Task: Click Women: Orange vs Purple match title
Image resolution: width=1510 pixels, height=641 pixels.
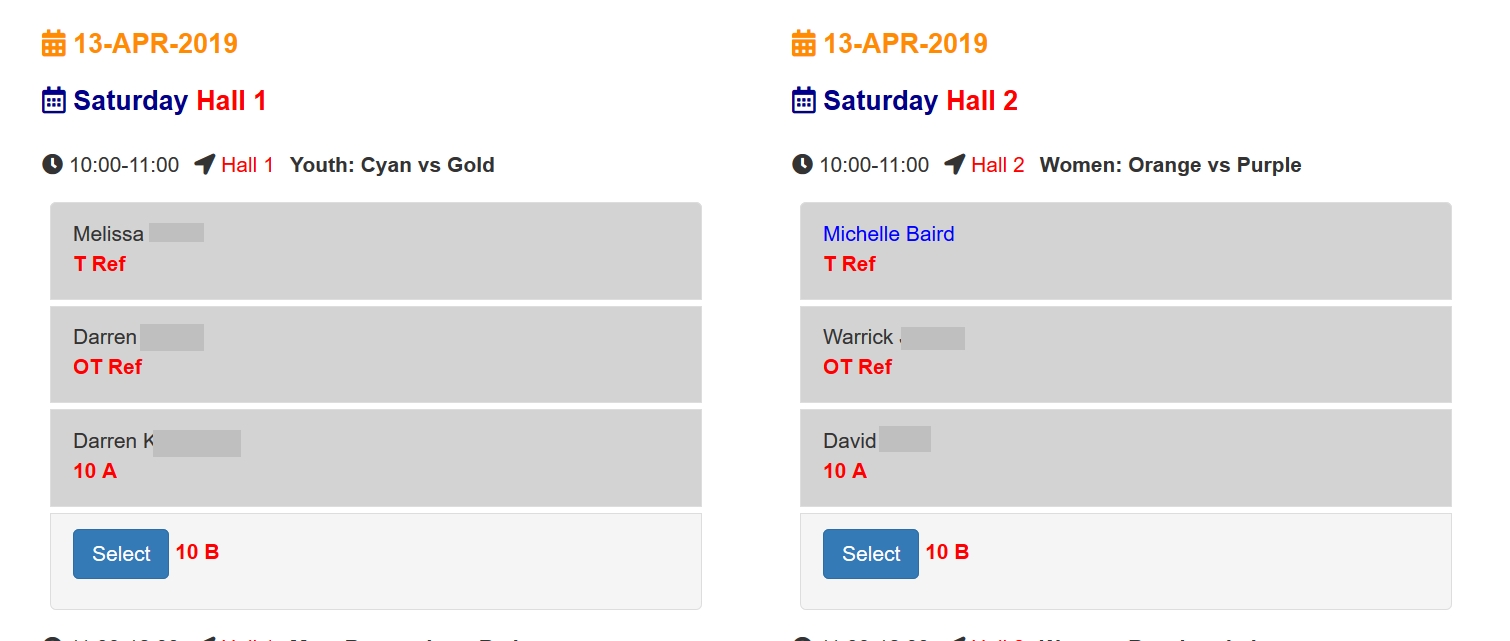Action: point(1170,165)
